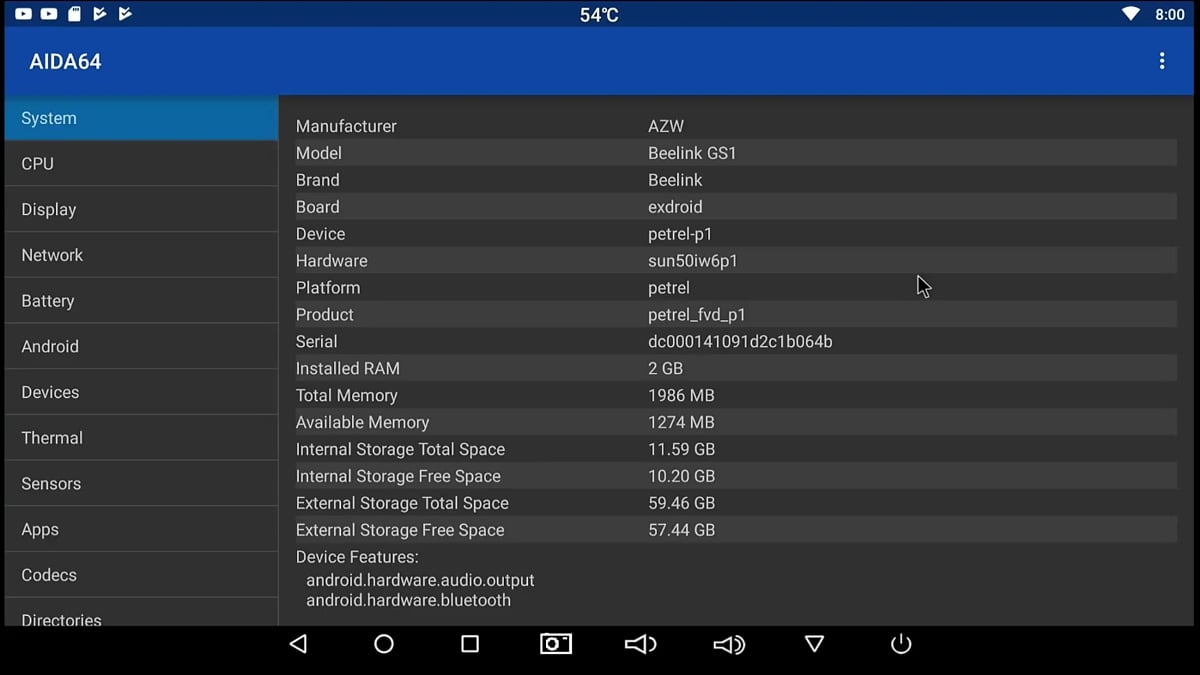Open the Directories category
This screenshot has width=1200, height=675.
pyautogui.click(x=141, y=613)
